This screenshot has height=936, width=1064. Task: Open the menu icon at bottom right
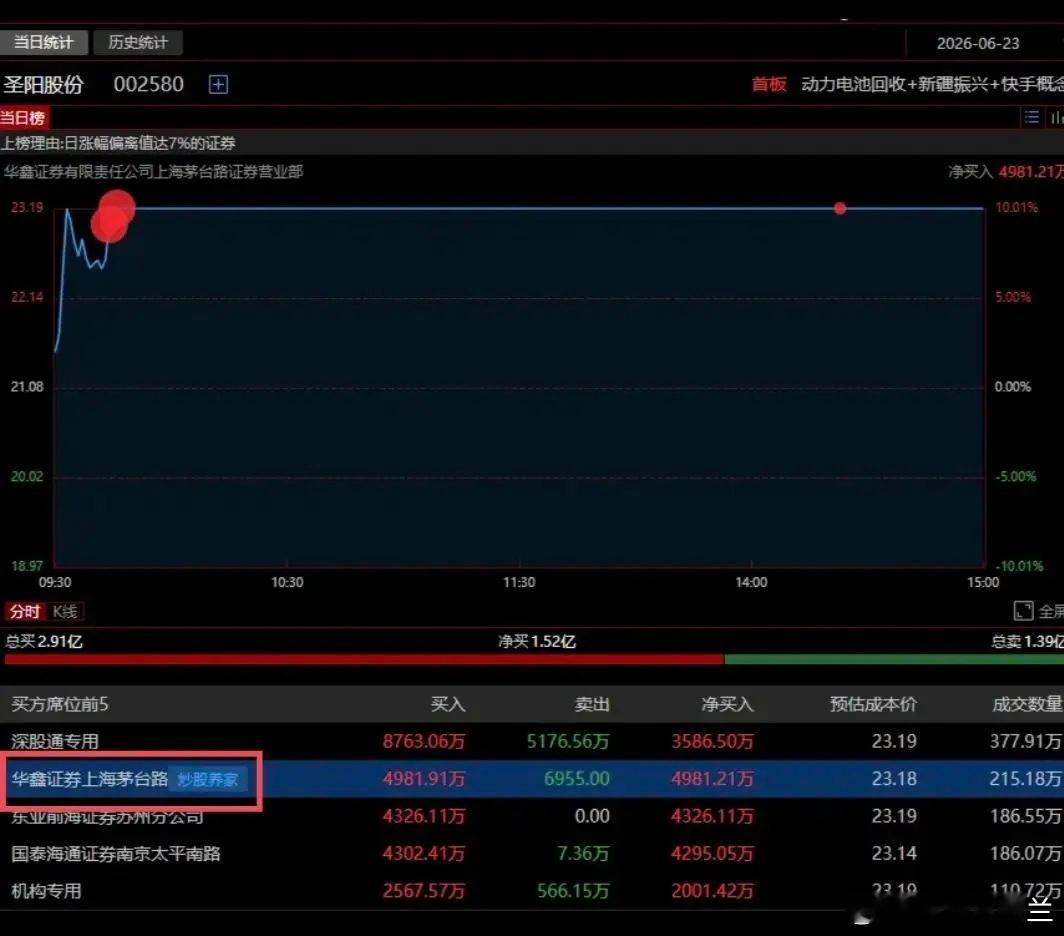point(1040,910)
